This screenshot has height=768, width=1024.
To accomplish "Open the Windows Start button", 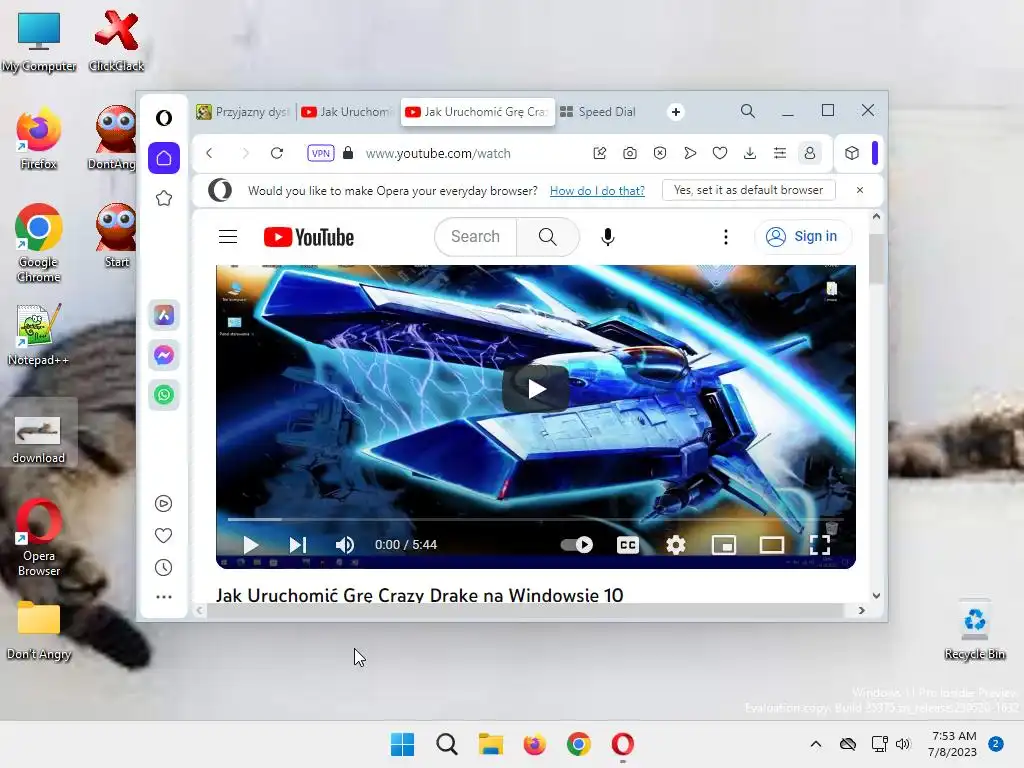I will point(402,744).
